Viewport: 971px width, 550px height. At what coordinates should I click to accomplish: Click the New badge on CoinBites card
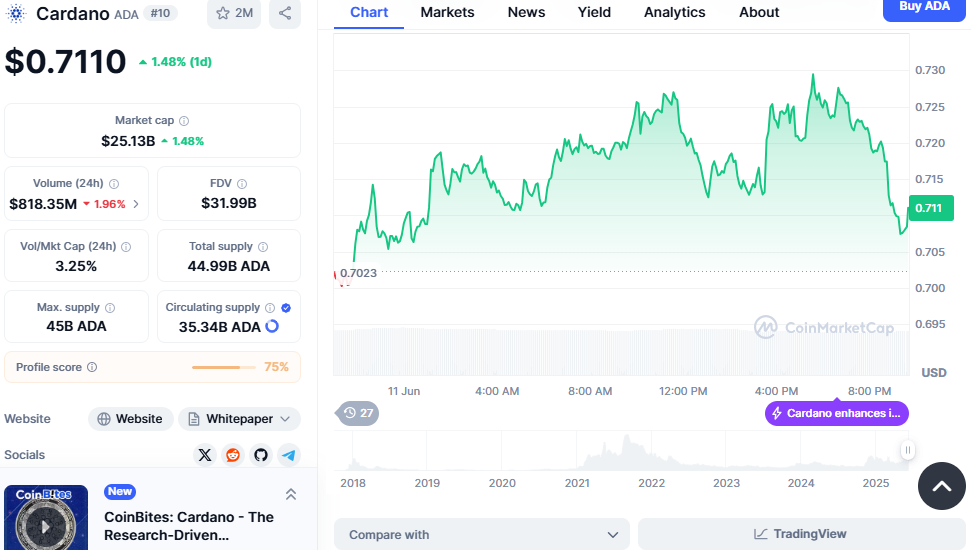tap(120, 492)
